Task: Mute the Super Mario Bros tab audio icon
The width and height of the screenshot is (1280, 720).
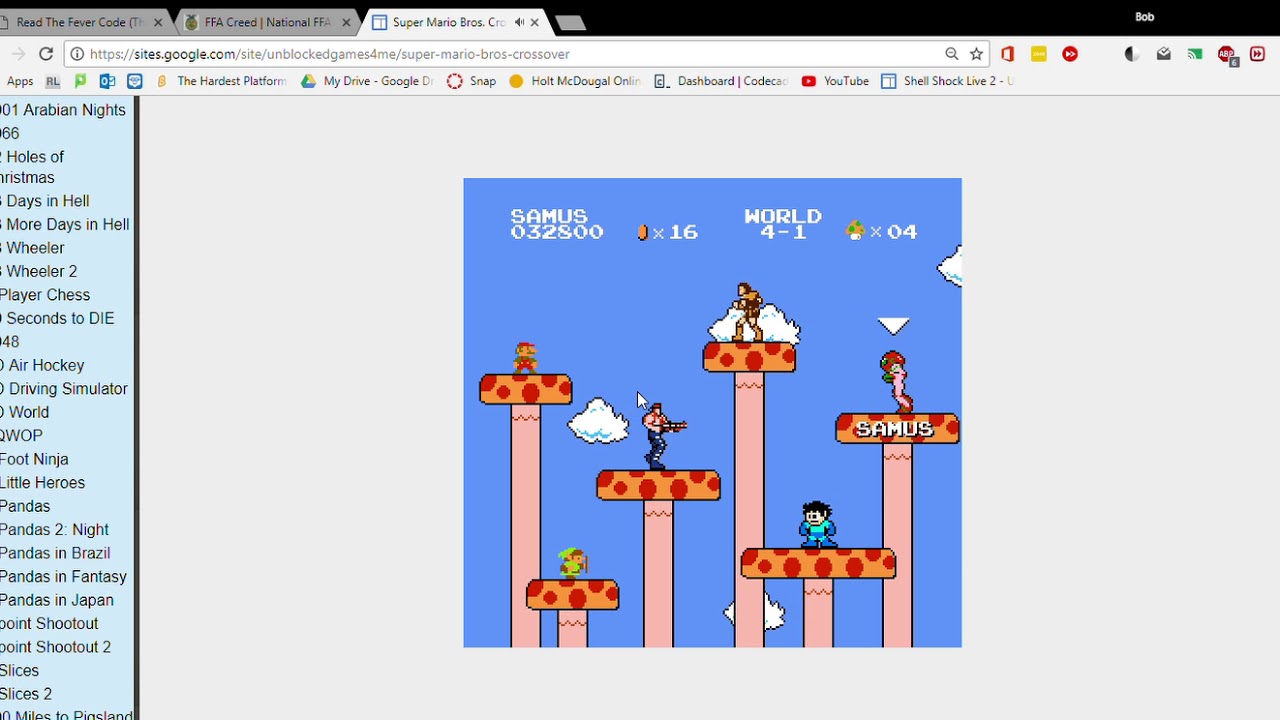Action: click(x=519, y=22)
